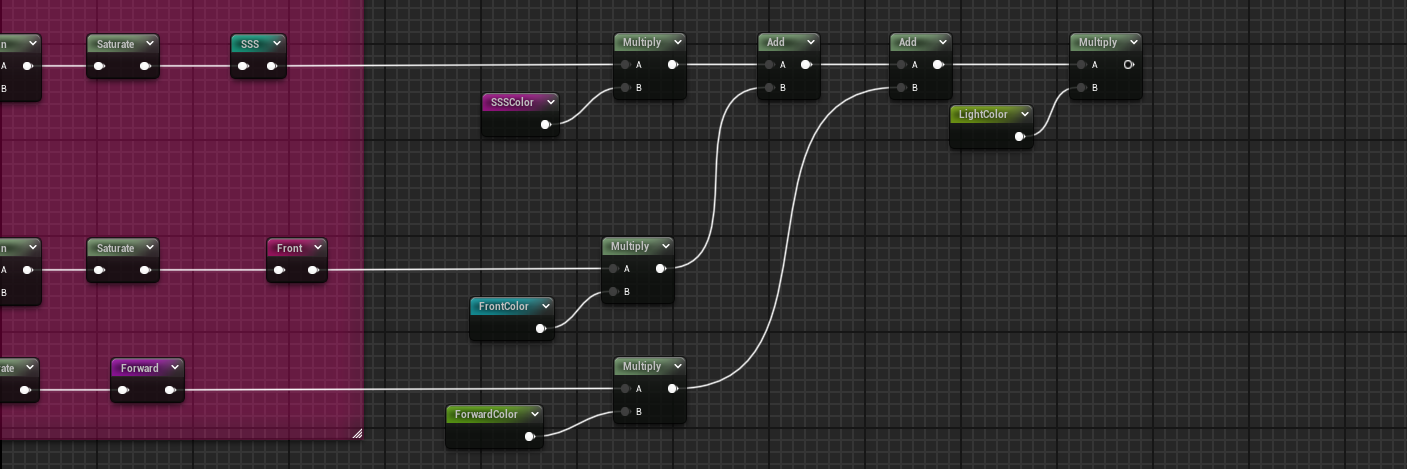
Task: Select the LightColor node title
Action: [x=982, y=114]
